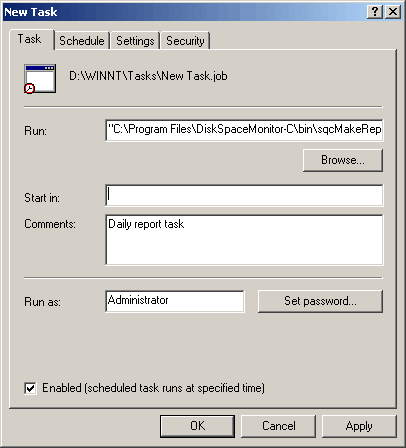Click the Task tab
Image resolution: width=406 pixels, height=448 pixels.
(30, 39)
